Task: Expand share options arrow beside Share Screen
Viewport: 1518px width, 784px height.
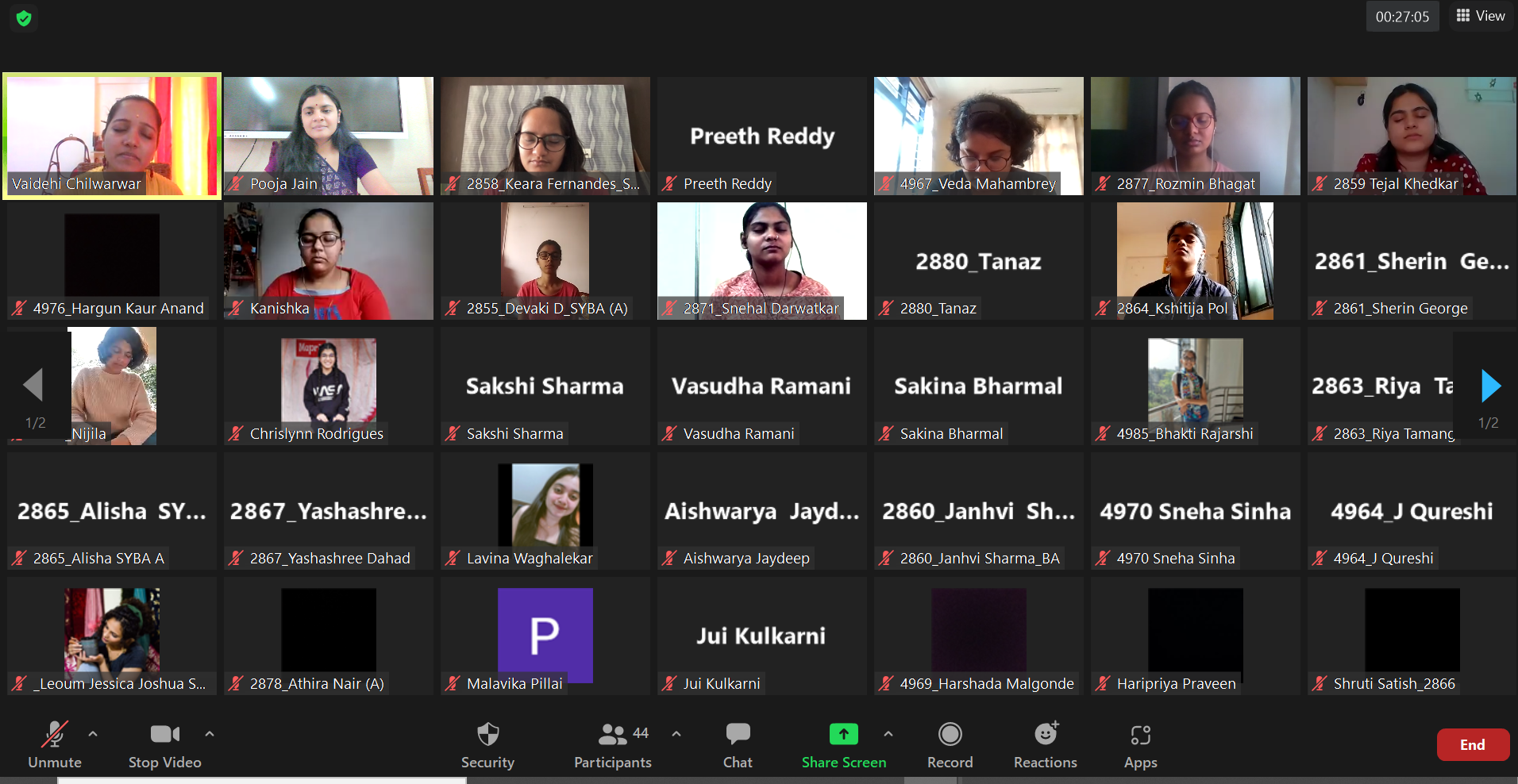Action: pyautogui.click(x=888, y=734)
